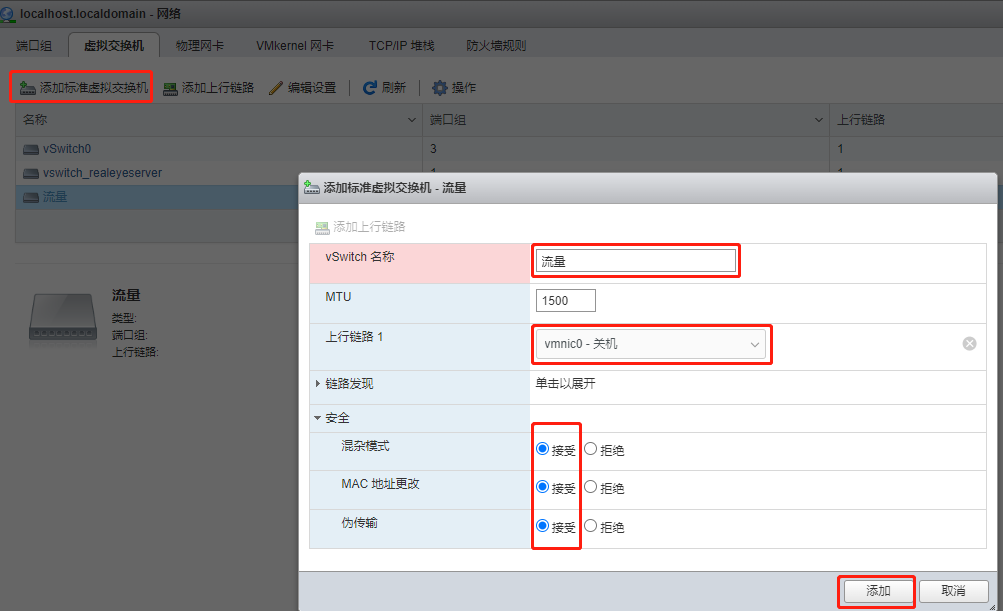The image size is (1003, 611).
Task: Set 混杂模式 to 拒绝
Action: click(x=590, y=448)
